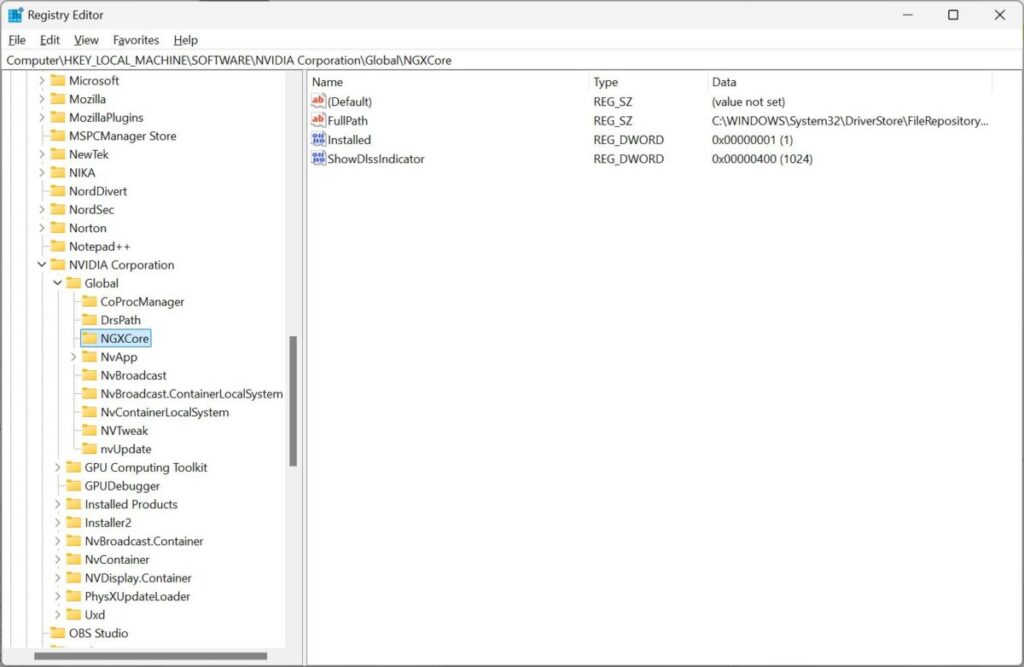1024x667 pixels.
Task: Open the Favorites menu
Action: tap(136, 40)
